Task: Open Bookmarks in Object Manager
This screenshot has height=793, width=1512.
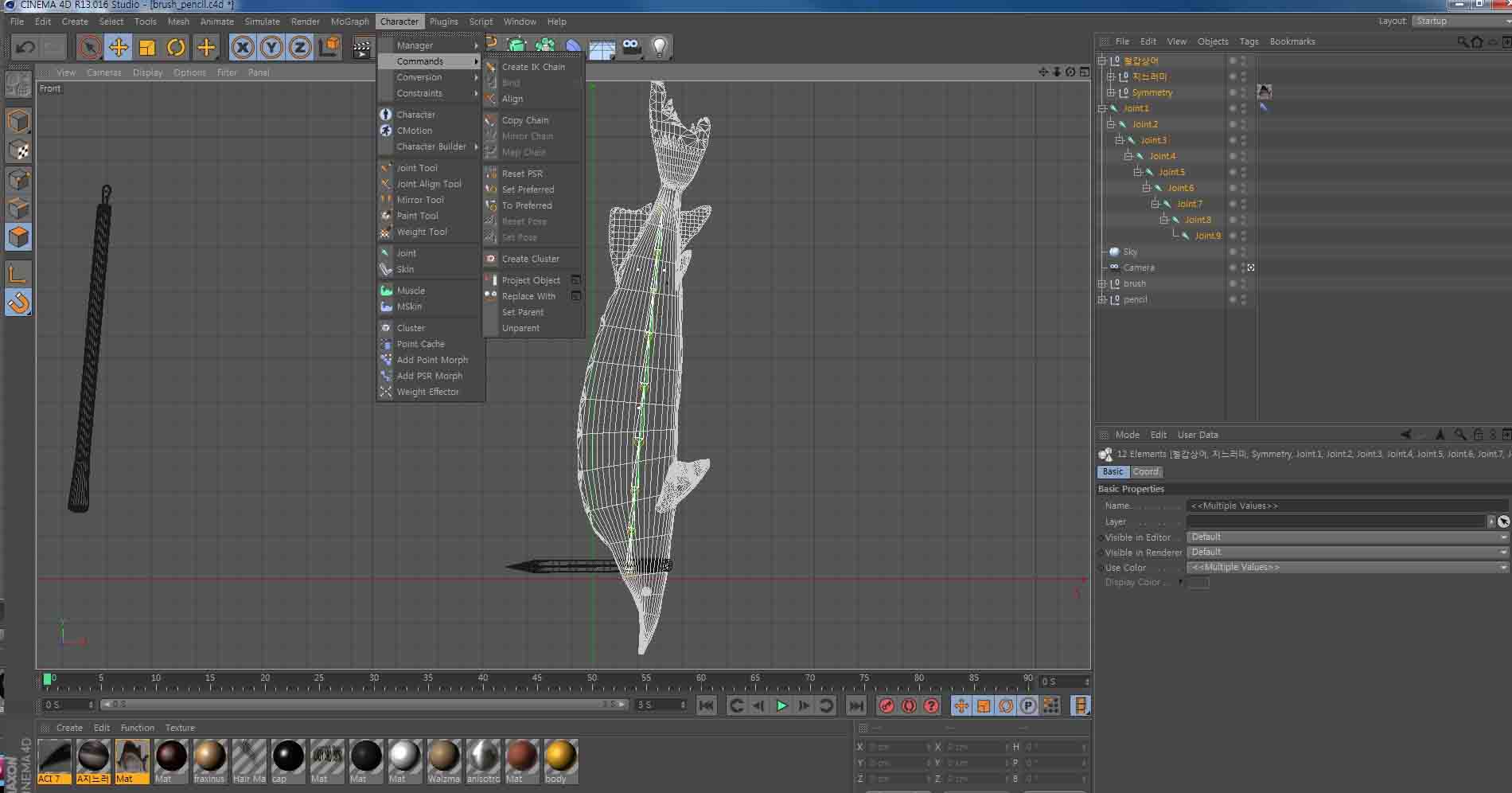Action: [x=1292, y=41]
